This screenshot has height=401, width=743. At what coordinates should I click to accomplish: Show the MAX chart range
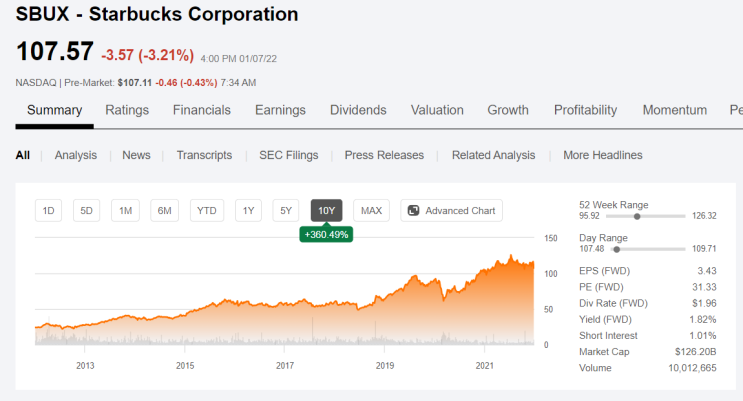coord(372,210)
